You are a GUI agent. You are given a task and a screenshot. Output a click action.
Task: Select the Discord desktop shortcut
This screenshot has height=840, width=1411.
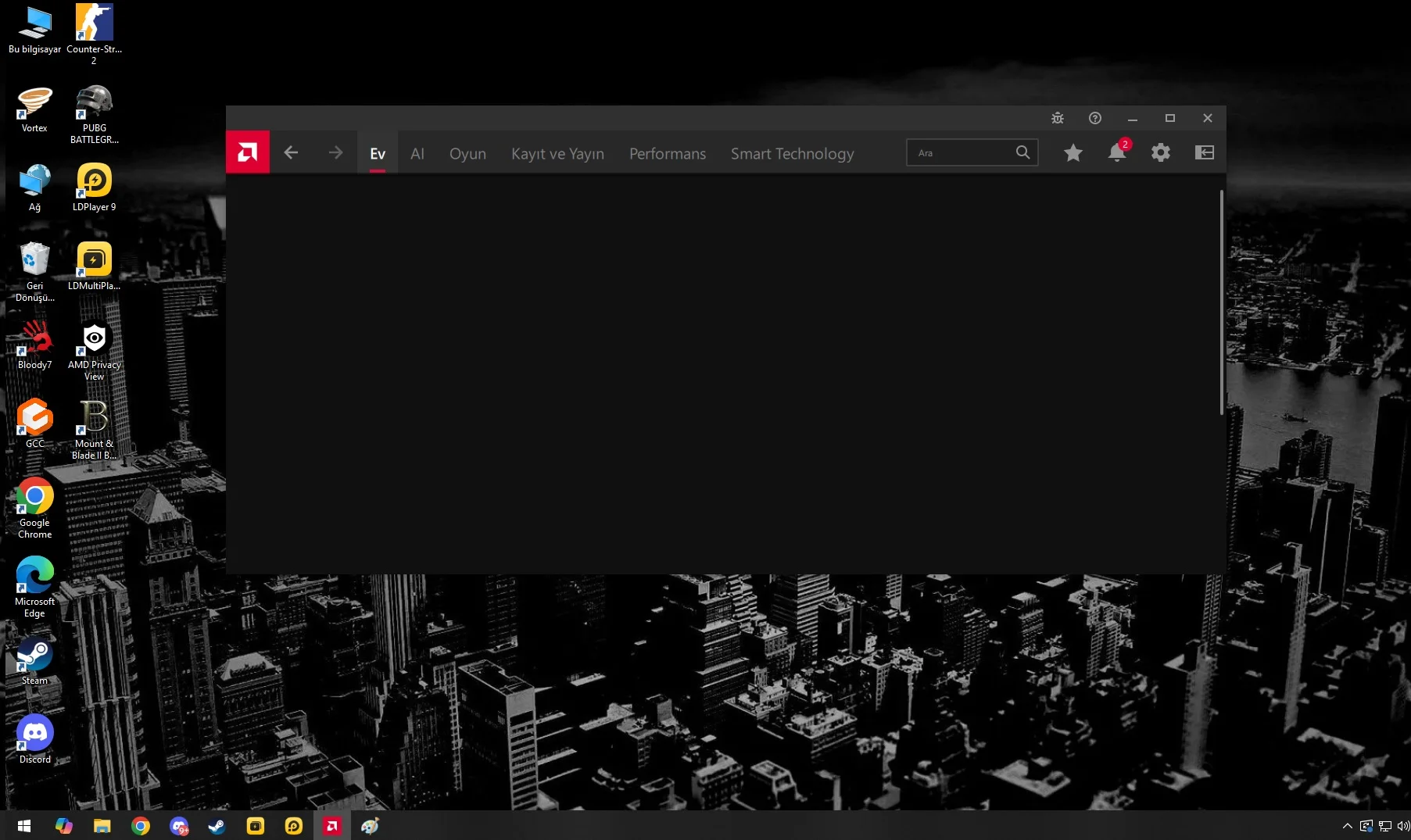coord(34,739)
